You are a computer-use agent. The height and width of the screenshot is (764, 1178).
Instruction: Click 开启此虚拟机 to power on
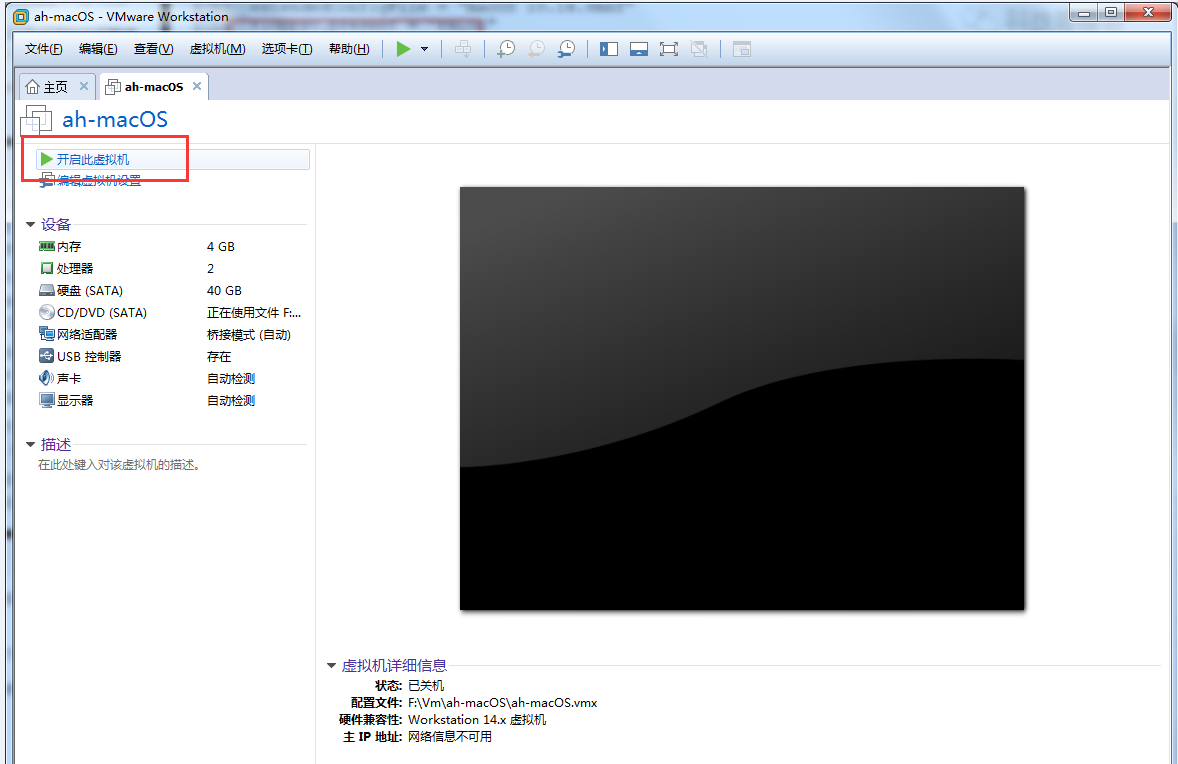92,160
